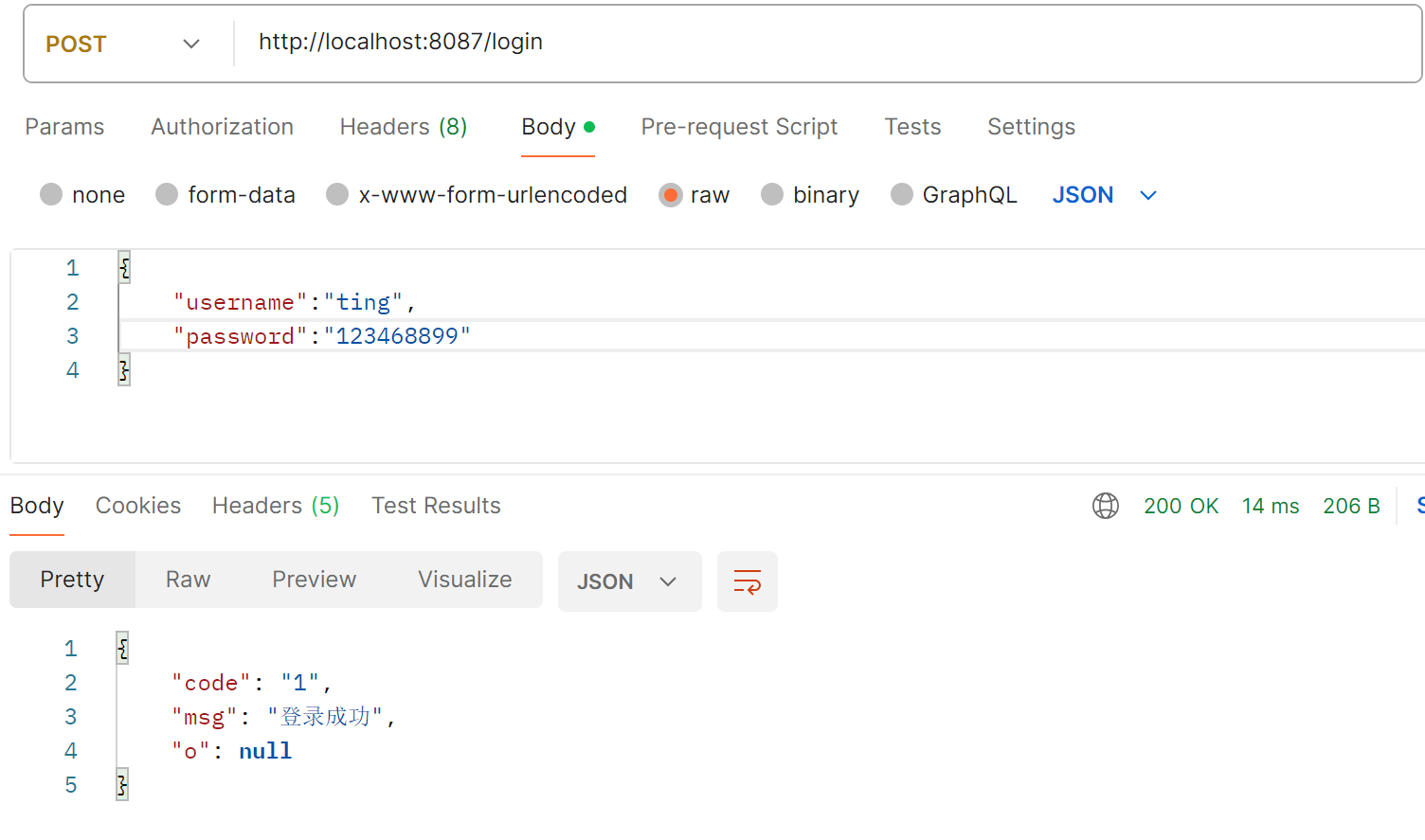1425x840 pixels.
Task: Click closing brace in request editor
Action: [124, 370]
